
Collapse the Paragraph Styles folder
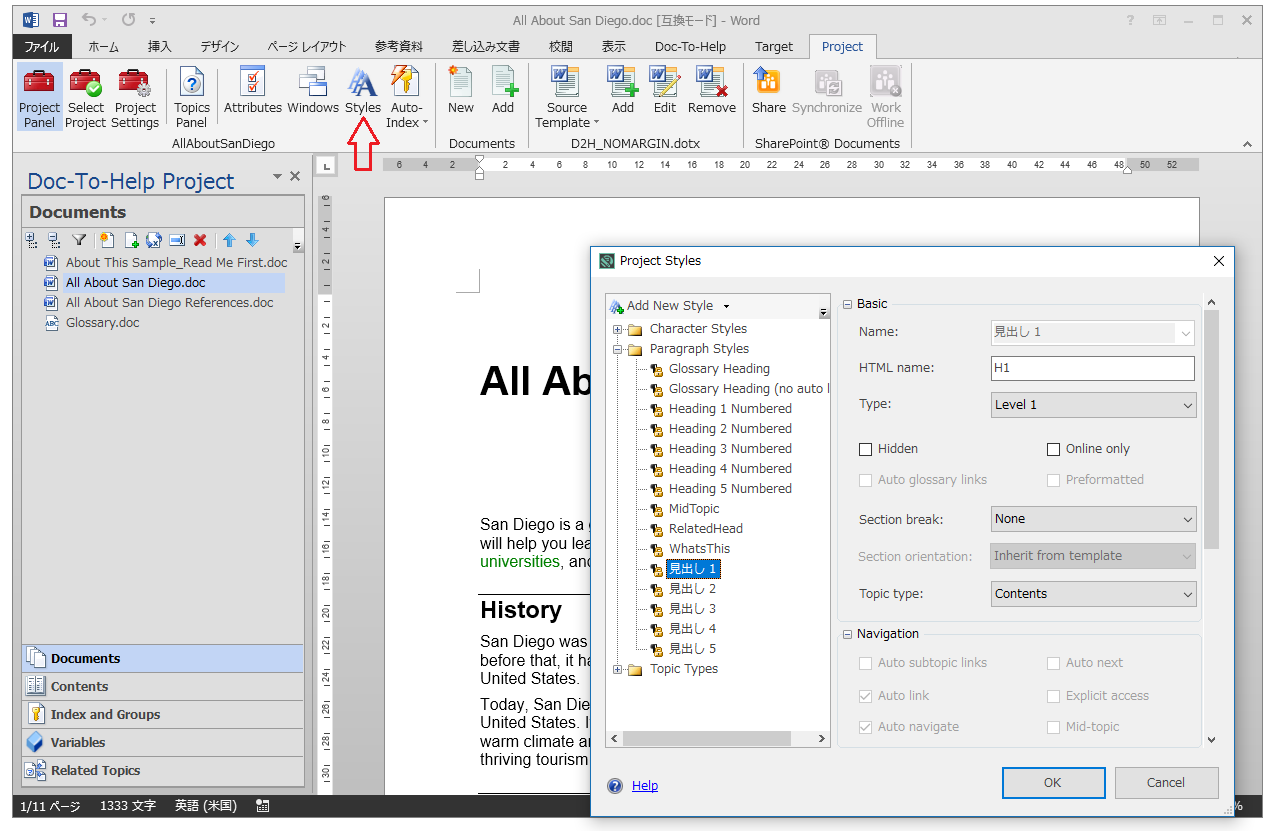click(618, 349)
